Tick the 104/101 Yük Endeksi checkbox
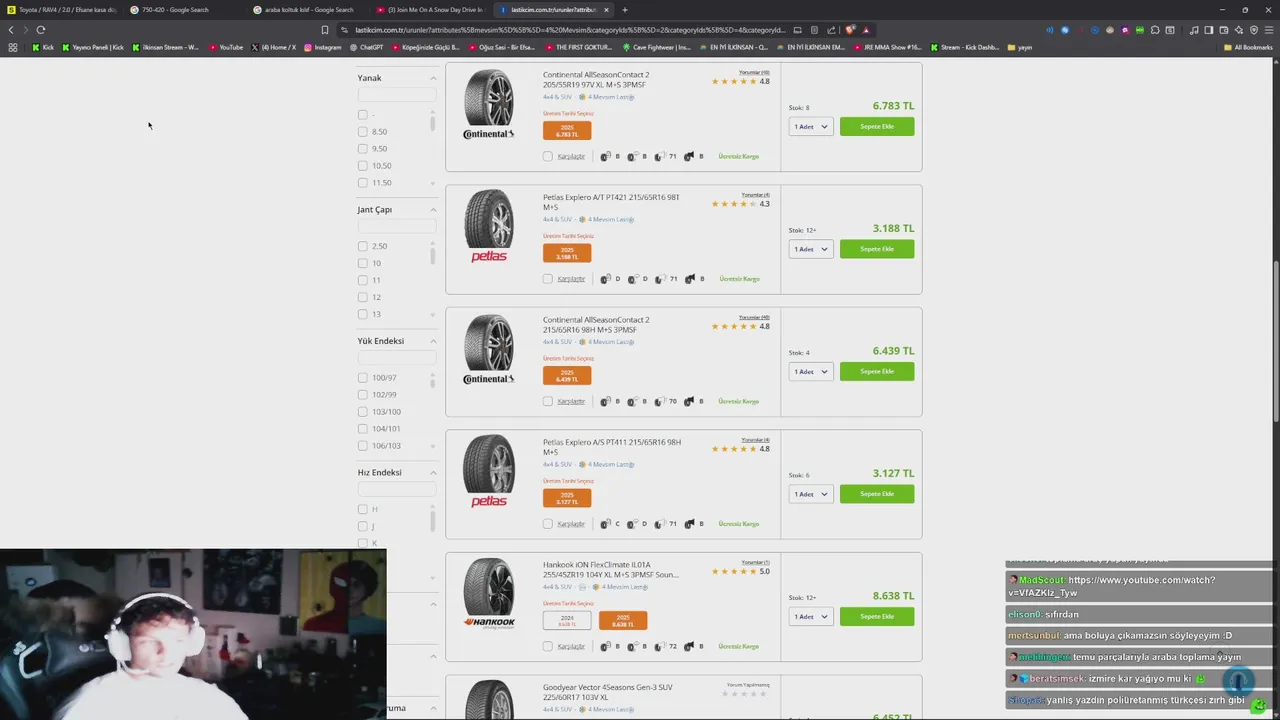Screen dimensions: 1280x720 coord(363,429)
